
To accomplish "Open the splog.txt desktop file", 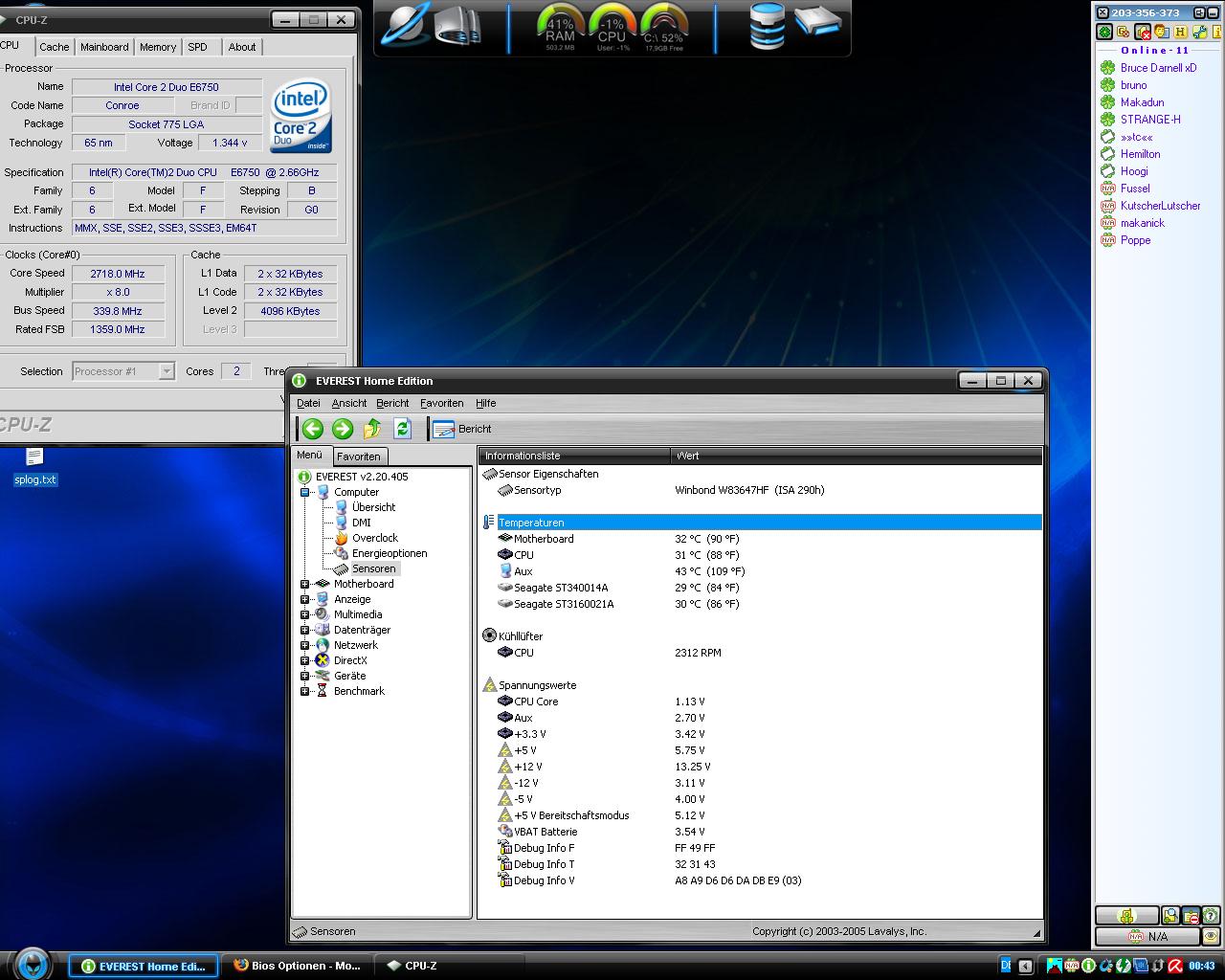I will pos(34,467).
